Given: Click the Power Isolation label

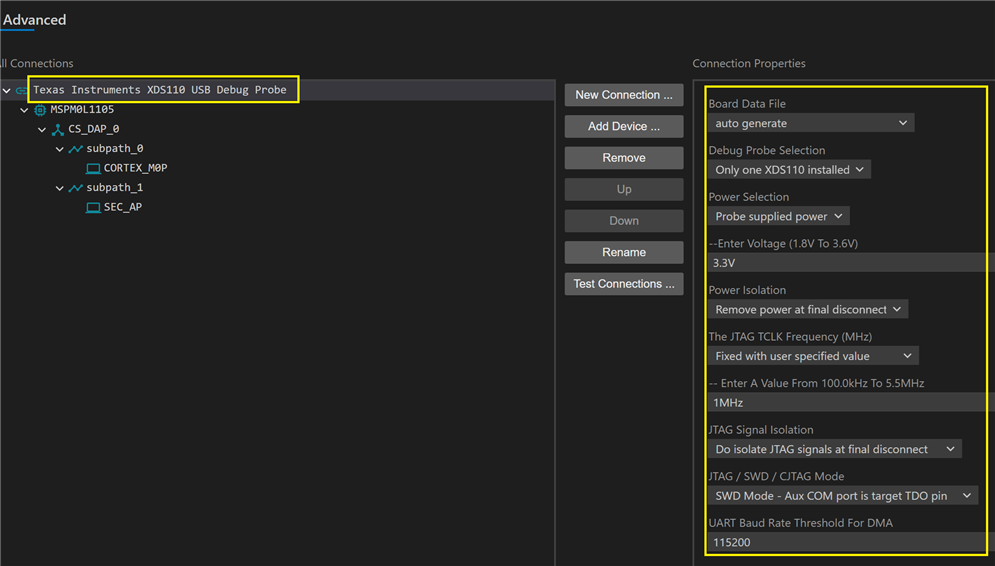Looking at the screenshot, I should point(747,290).
